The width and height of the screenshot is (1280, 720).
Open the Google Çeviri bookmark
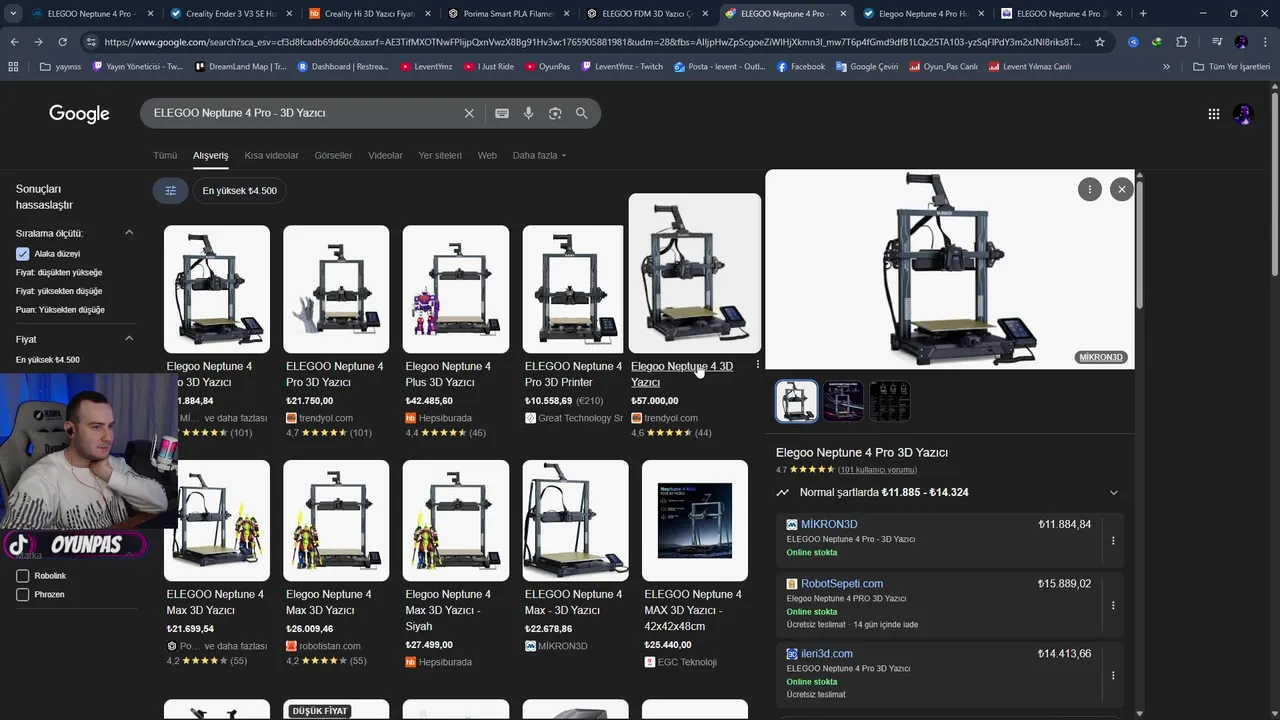point(875,67)
